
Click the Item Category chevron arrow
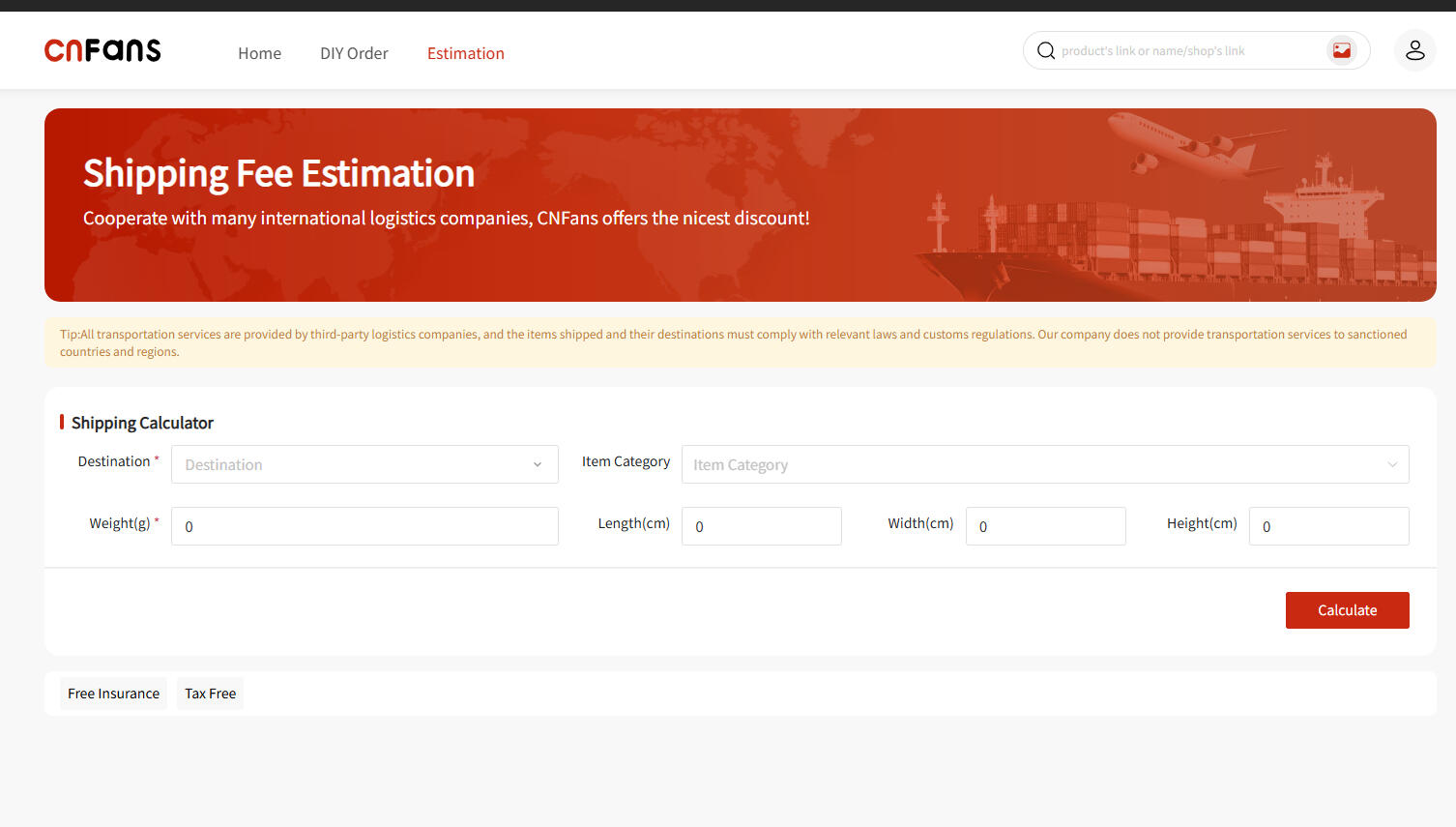point(1392,465)
